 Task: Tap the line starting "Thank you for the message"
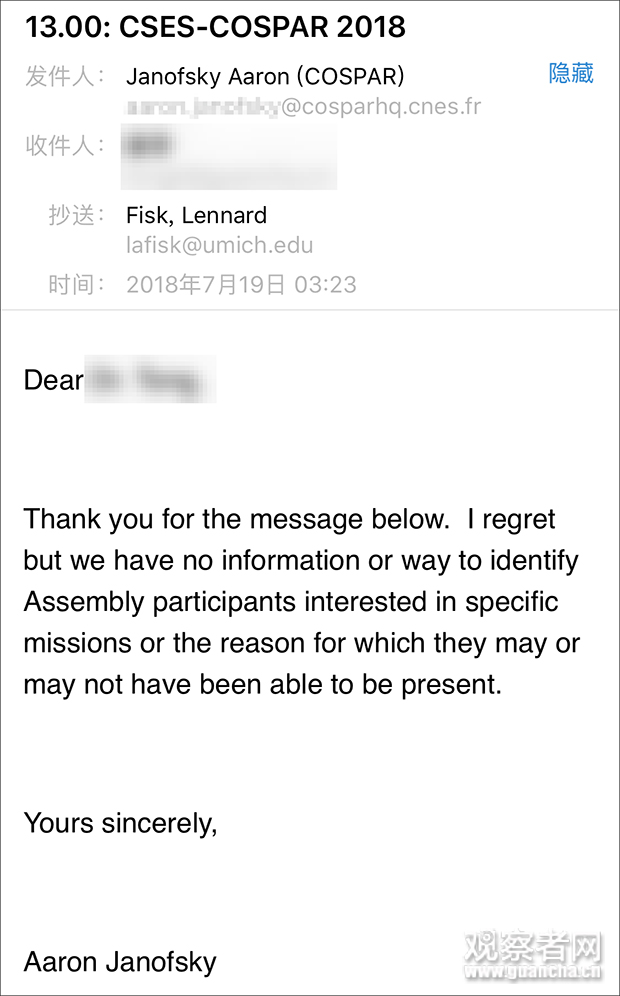tap(289, 519)
